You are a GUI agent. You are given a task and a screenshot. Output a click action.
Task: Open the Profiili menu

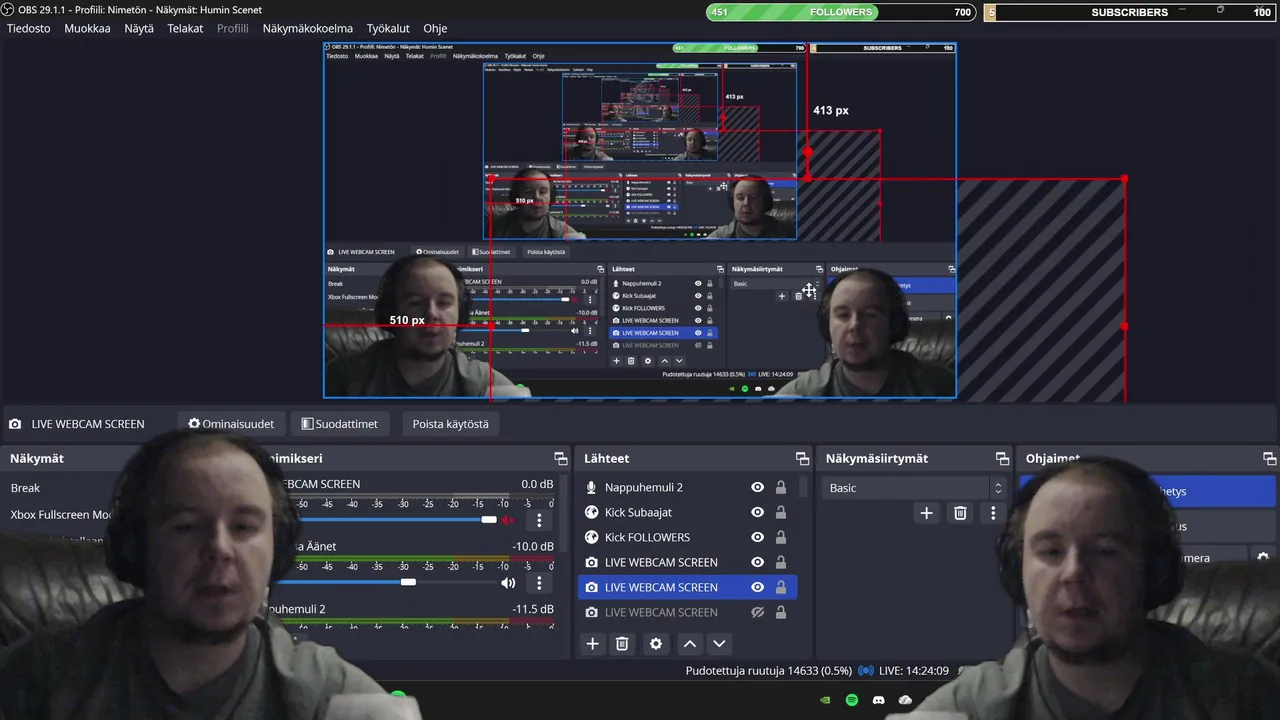[x=233, y=28]
